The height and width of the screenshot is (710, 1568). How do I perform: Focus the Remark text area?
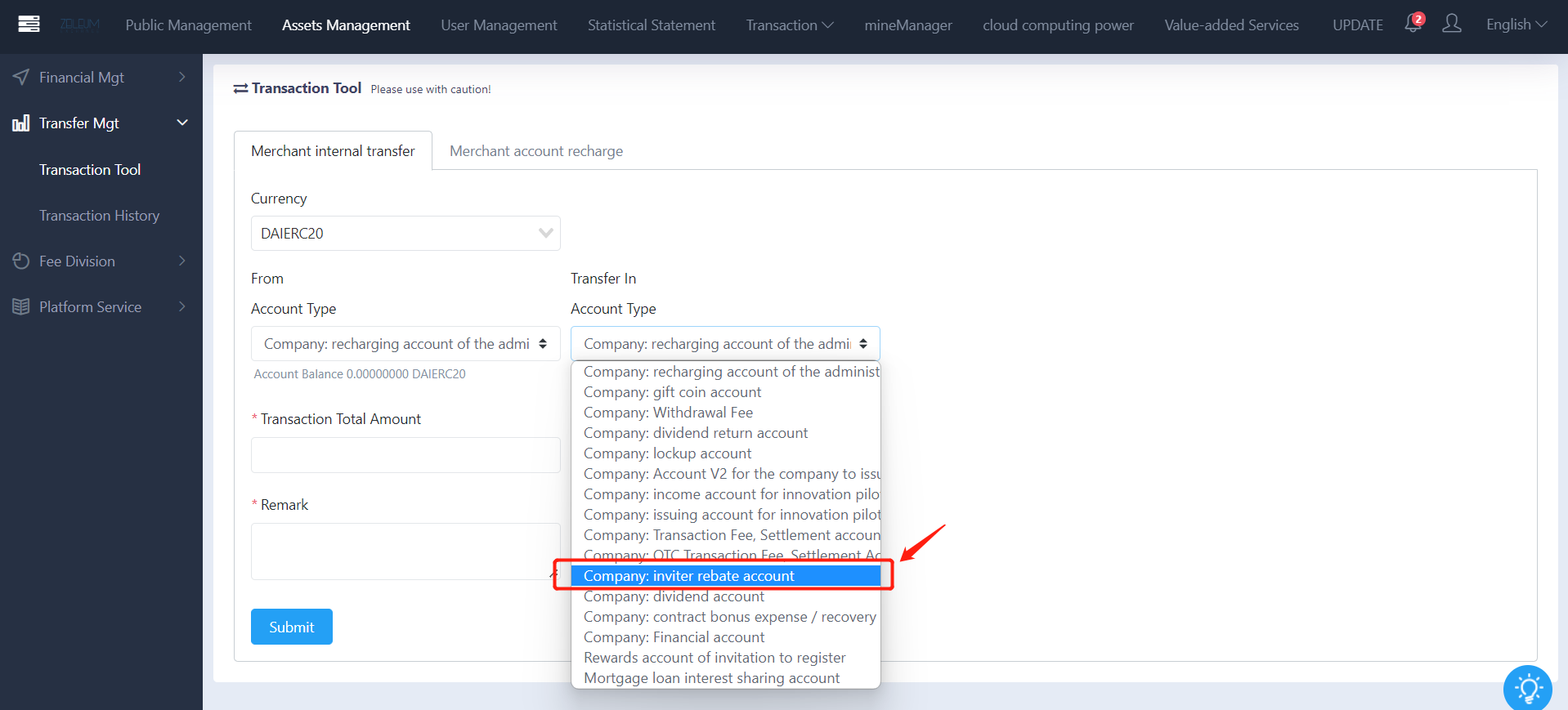pos(405,551)
